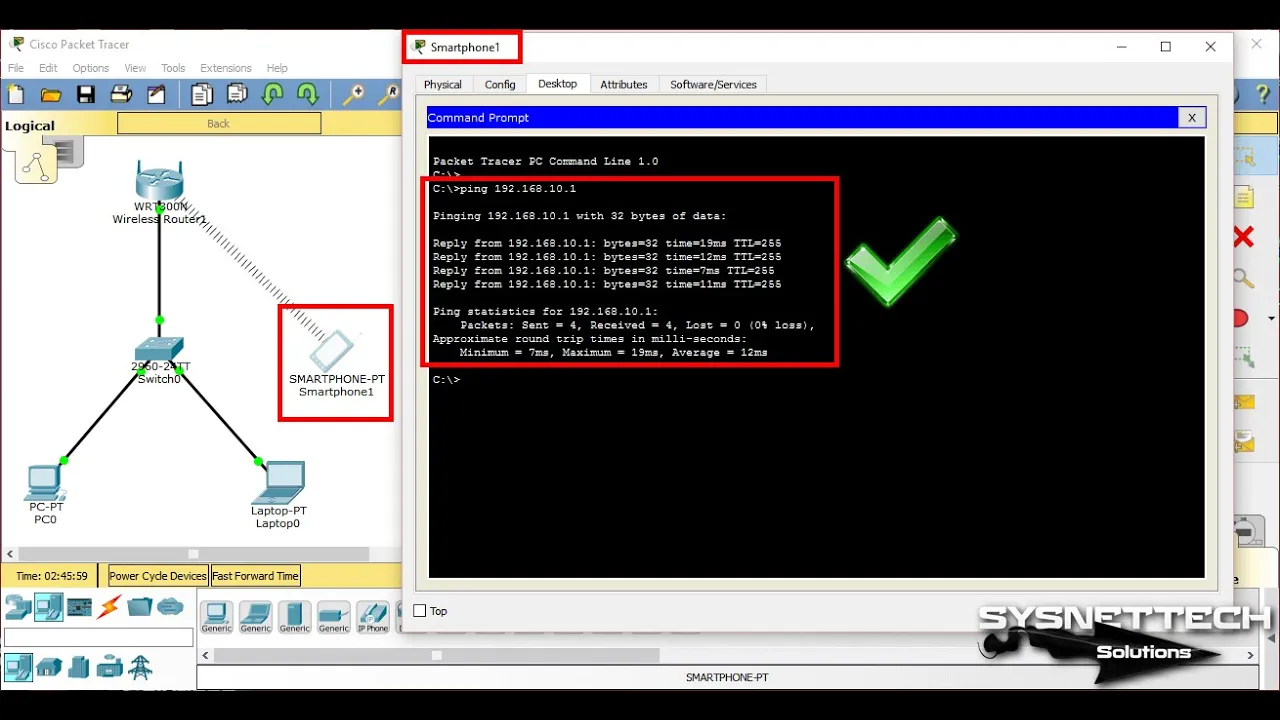The width and height of the screenshot is (1280, 720).
Task: Click the Zoom Reset magnifier
Action: 388,95
